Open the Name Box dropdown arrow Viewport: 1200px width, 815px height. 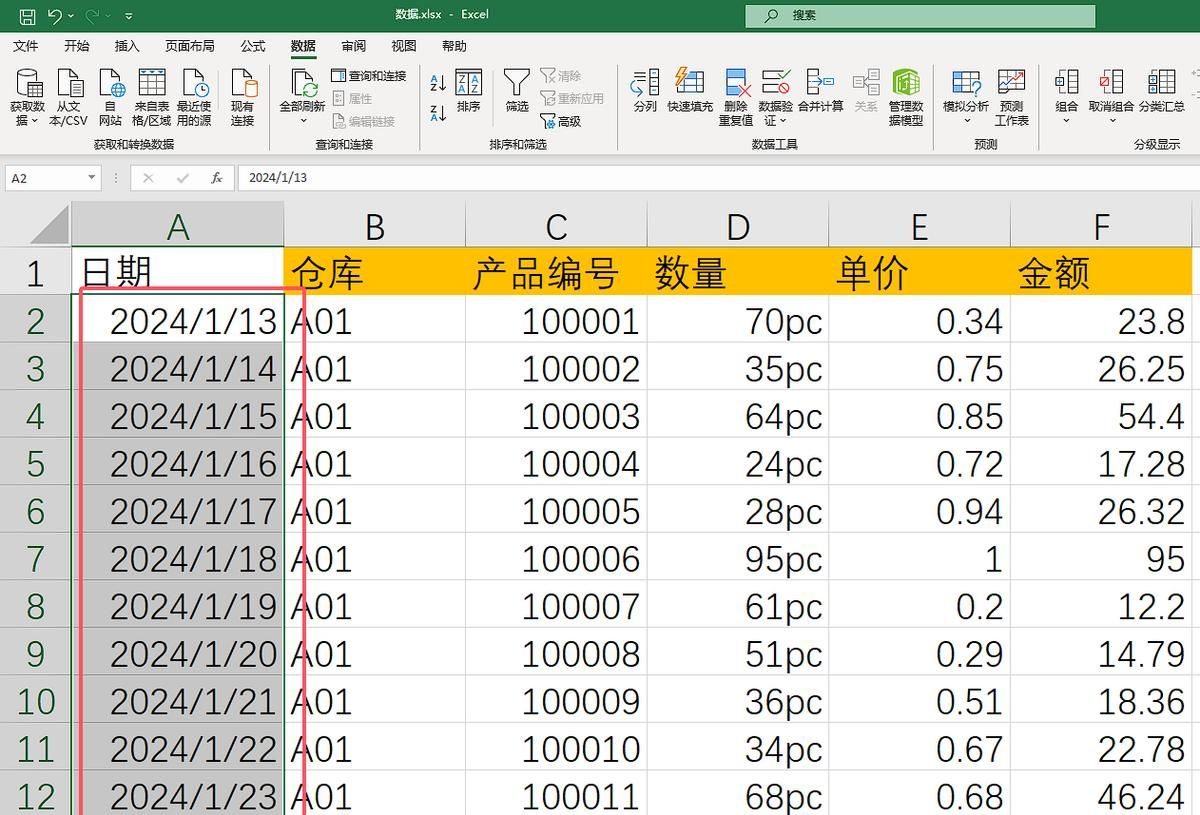92,178
